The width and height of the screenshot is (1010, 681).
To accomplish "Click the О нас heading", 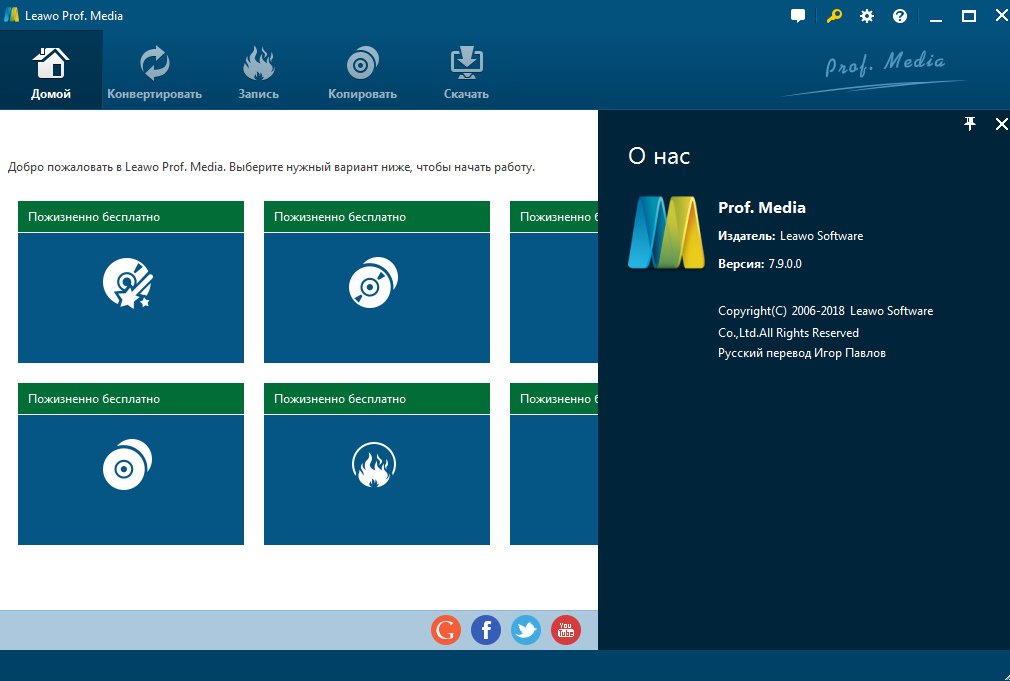I will [x=659, y=157].
